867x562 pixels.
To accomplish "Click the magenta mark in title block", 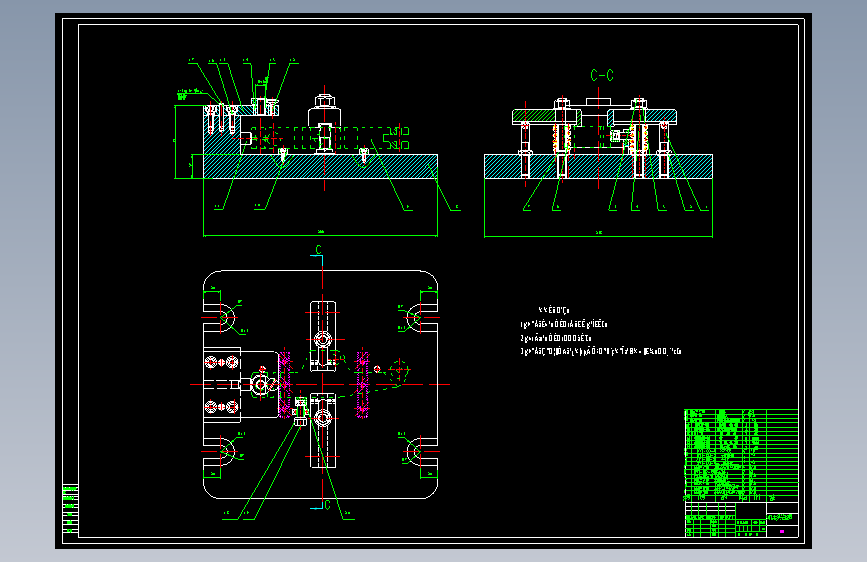I will [782, 532].
